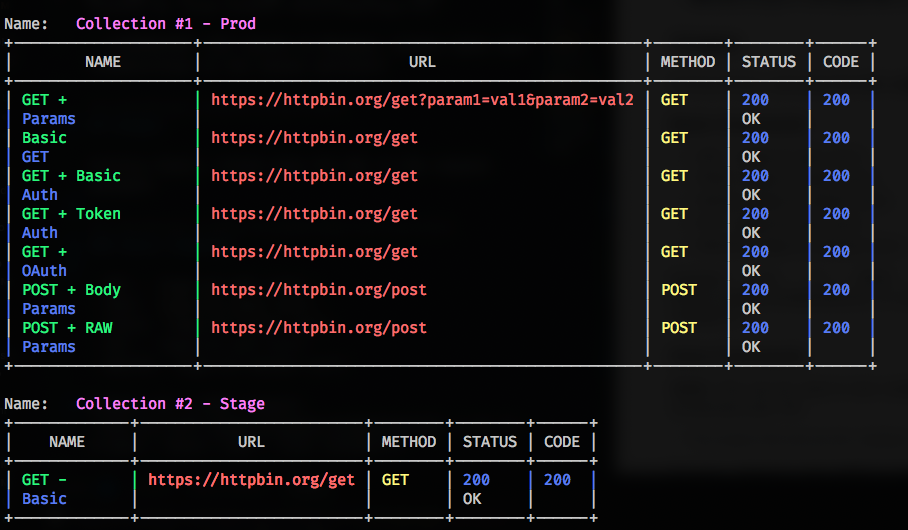Click the URL header in Collection #2 table

tap(251, 442)
